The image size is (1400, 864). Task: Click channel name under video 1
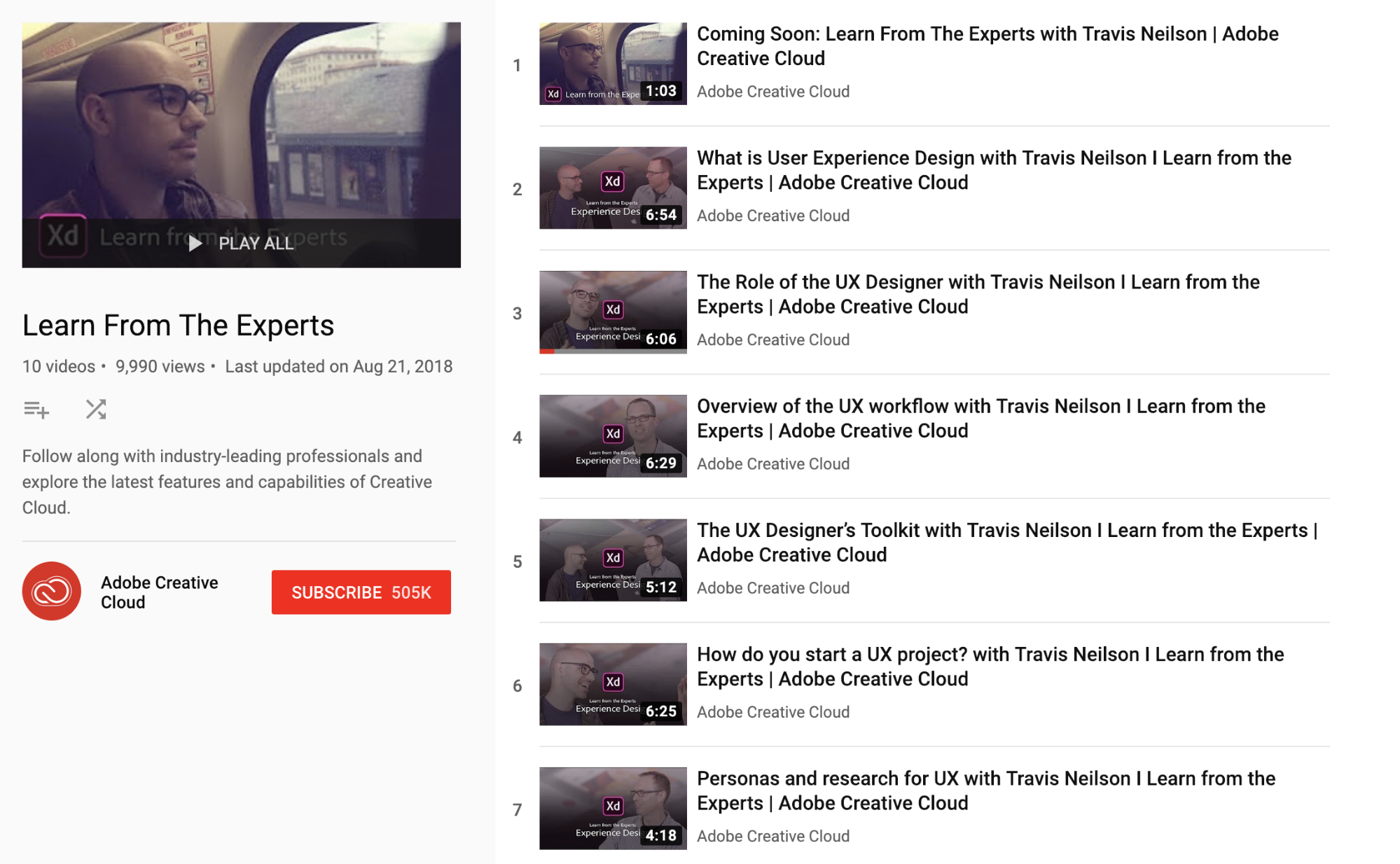pos(773,92)
